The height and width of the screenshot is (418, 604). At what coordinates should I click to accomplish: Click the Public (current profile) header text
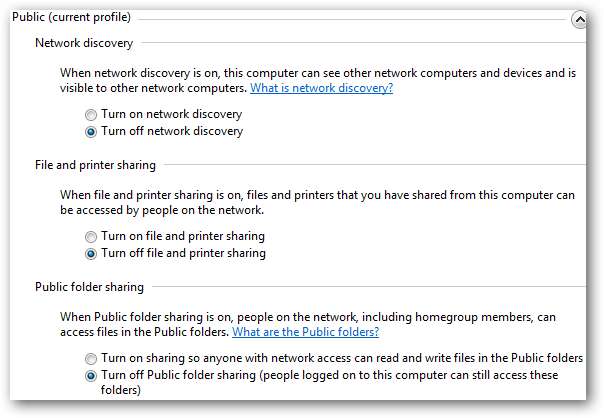click(x=71, y=17)
